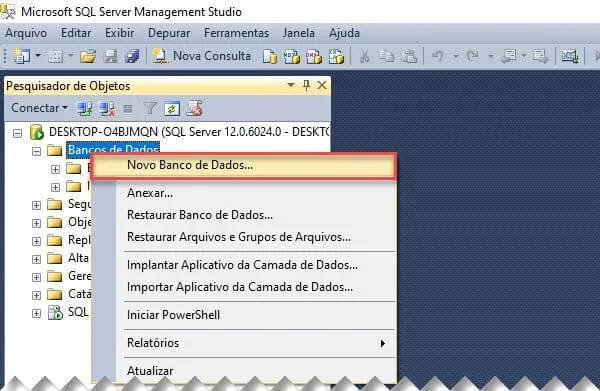Click the Open File folder icon
This screenshot has height=391, width=600.
pyautogui.click(x=88, y=56)
